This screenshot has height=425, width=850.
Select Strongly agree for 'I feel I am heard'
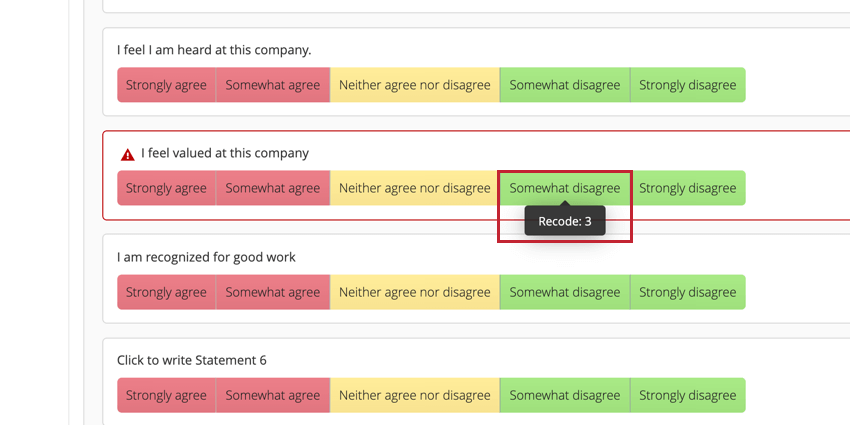coord(166,85)
